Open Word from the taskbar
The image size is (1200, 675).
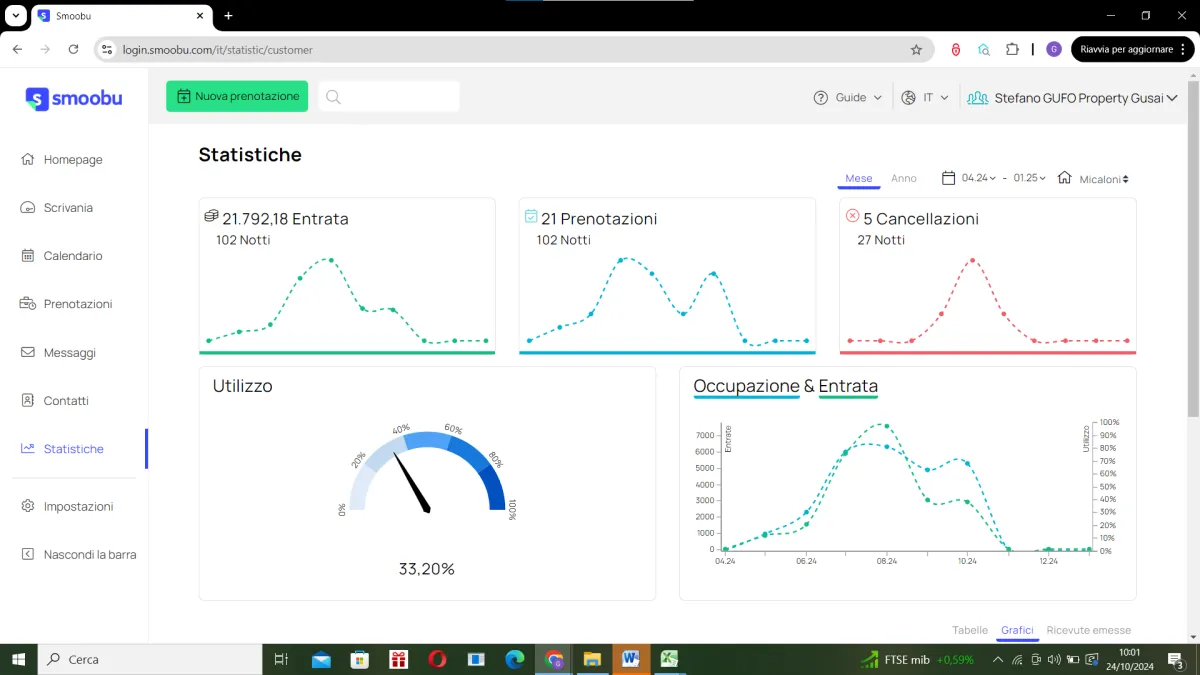[631, 659]
